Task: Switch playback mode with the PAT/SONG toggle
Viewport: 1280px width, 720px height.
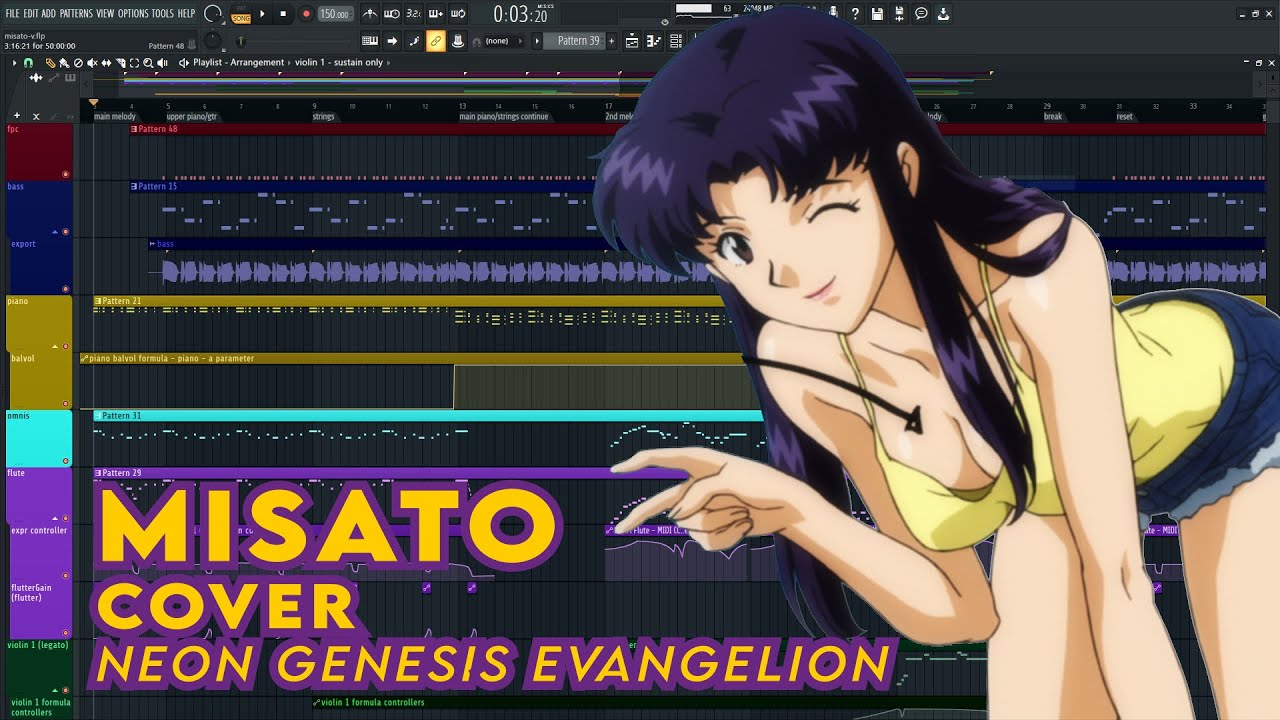Action: [x=241, y=14]
